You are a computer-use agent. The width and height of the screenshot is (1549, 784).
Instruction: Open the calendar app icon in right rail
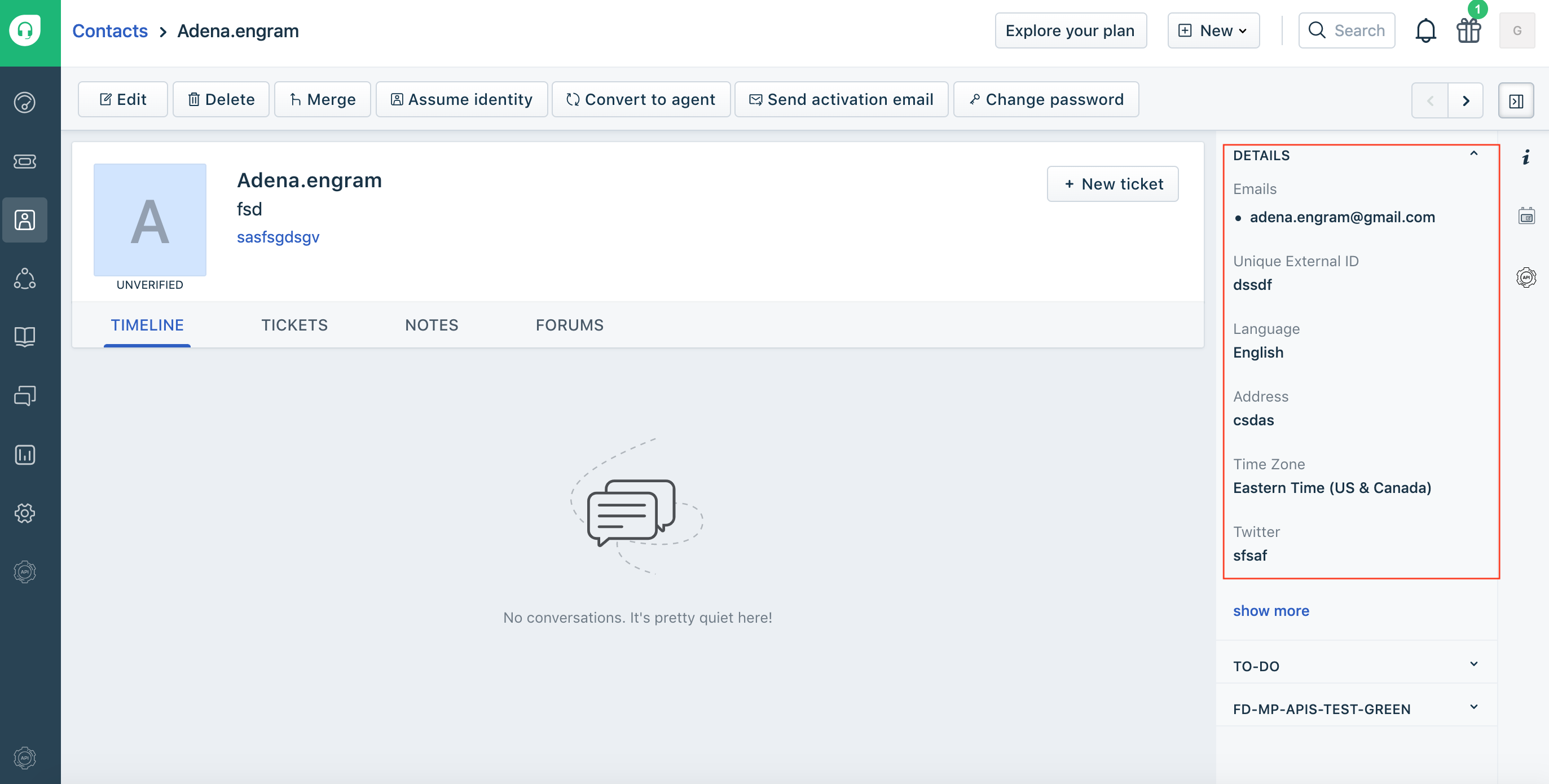click(1526, 216)
